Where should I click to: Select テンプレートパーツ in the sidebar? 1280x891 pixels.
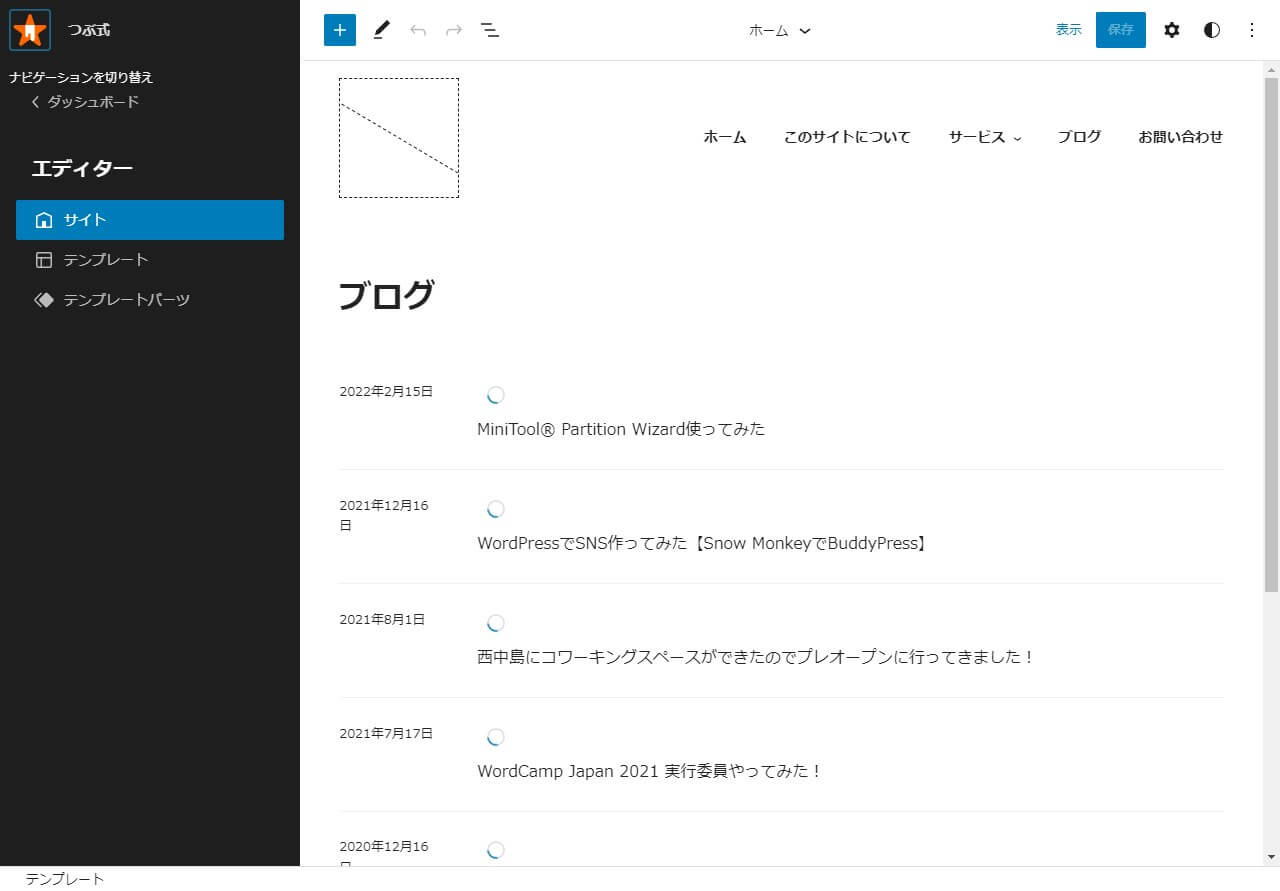click(125, 299)
